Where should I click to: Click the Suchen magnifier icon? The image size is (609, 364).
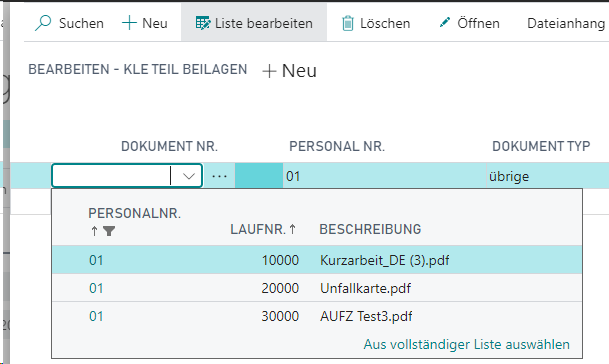pyautogui.click(x=43, y=23)
